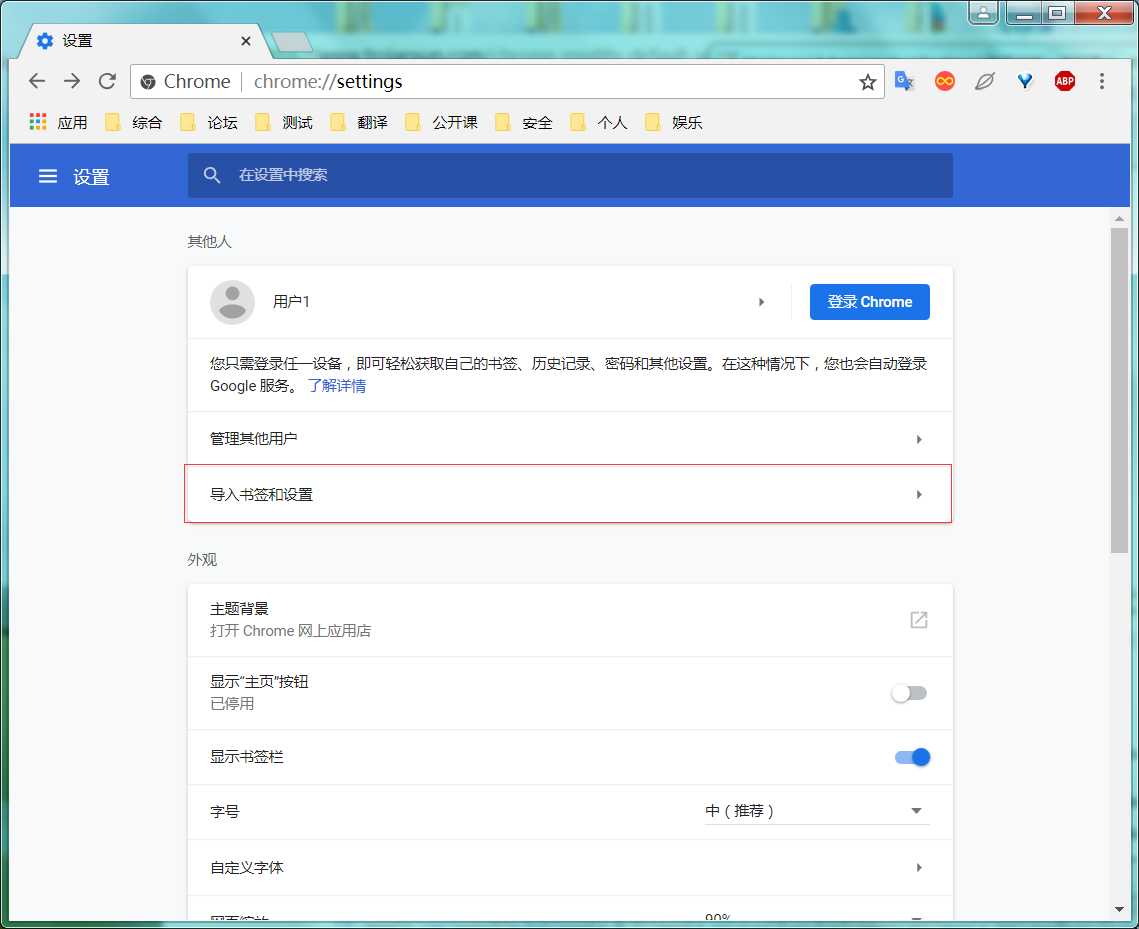
Task: Open the 综合 bookmark folder
Action: [x=134, y=122]
